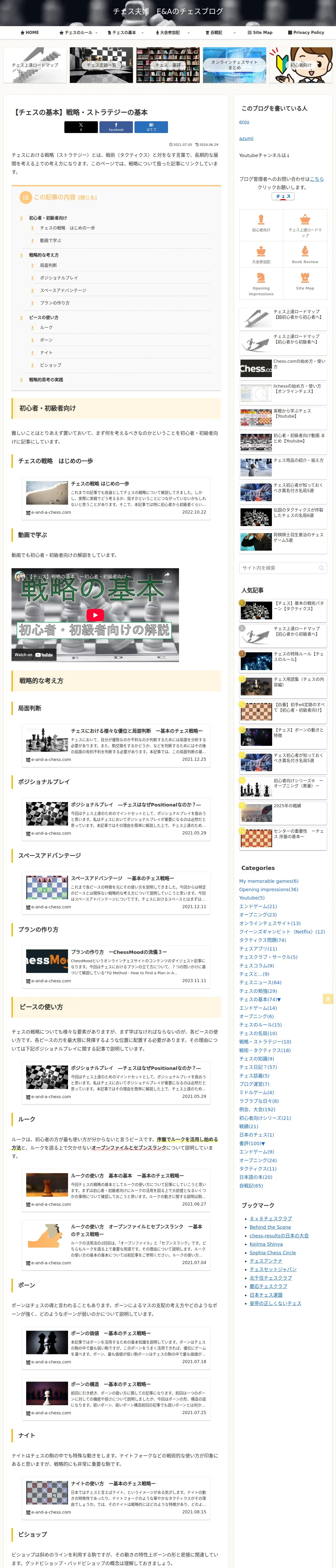The image size is (336, 1568).
Task: Click the blog title チェス夫婦 header
Action: (x=168, y=11)
